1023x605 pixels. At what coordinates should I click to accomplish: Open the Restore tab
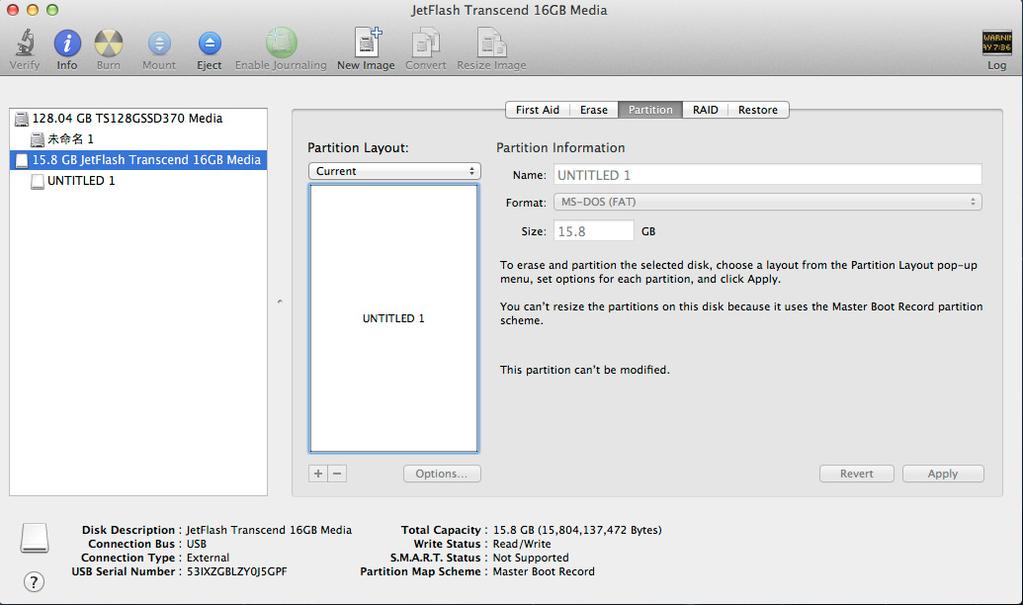[758, 110]
